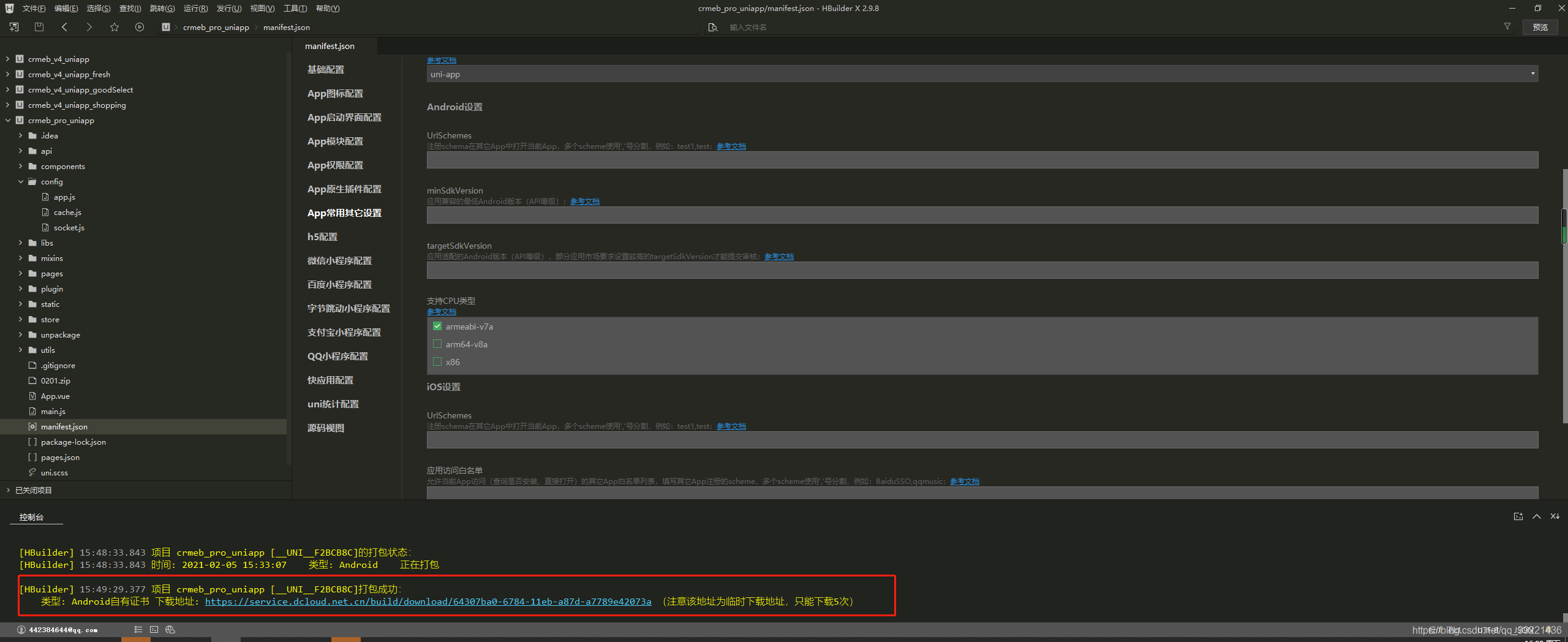The image size is (1568, 642).
Task: Select main.js in project tree
Action: tap(53, 411)
